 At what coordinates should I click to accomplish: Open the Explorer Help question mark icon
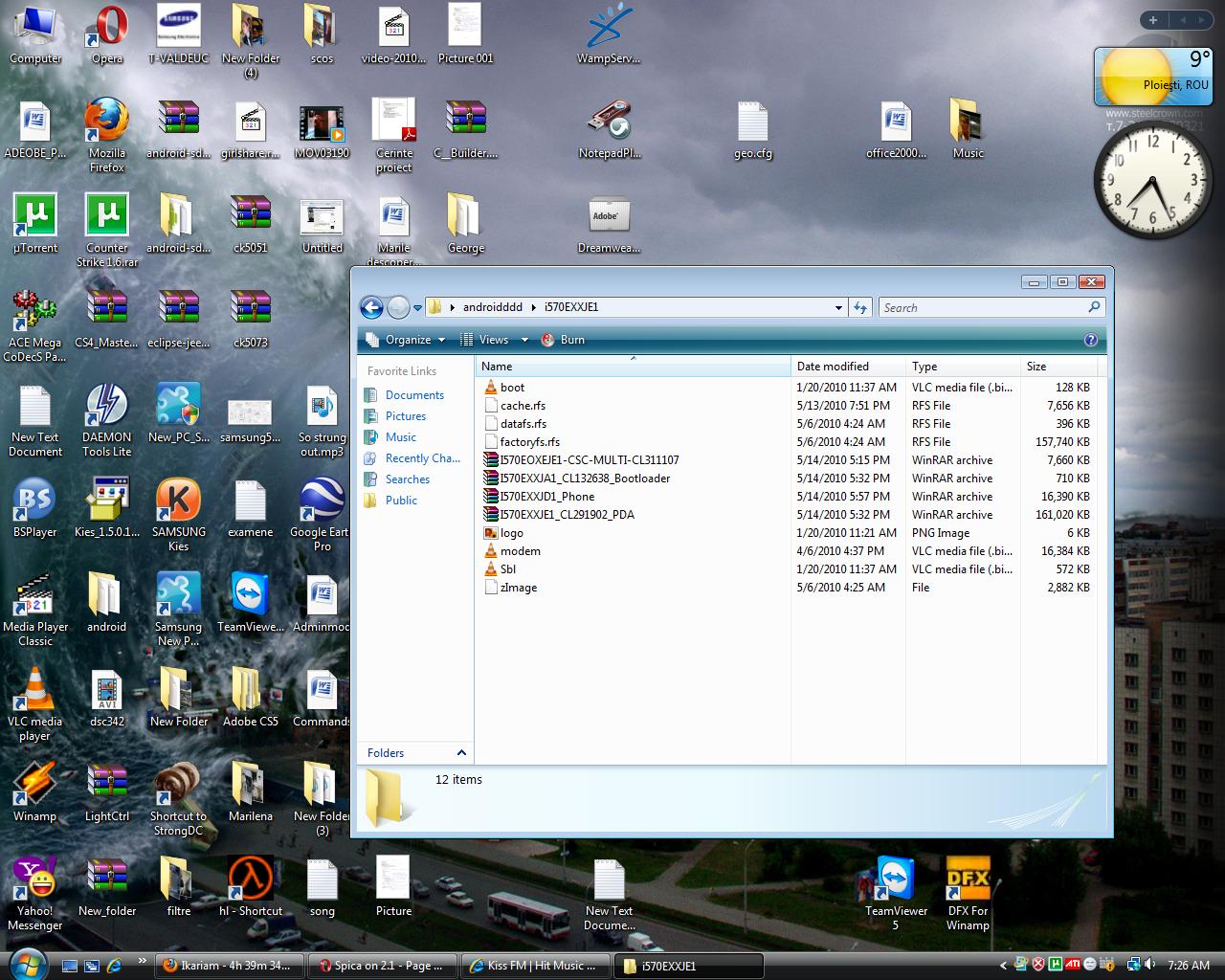1090,340
